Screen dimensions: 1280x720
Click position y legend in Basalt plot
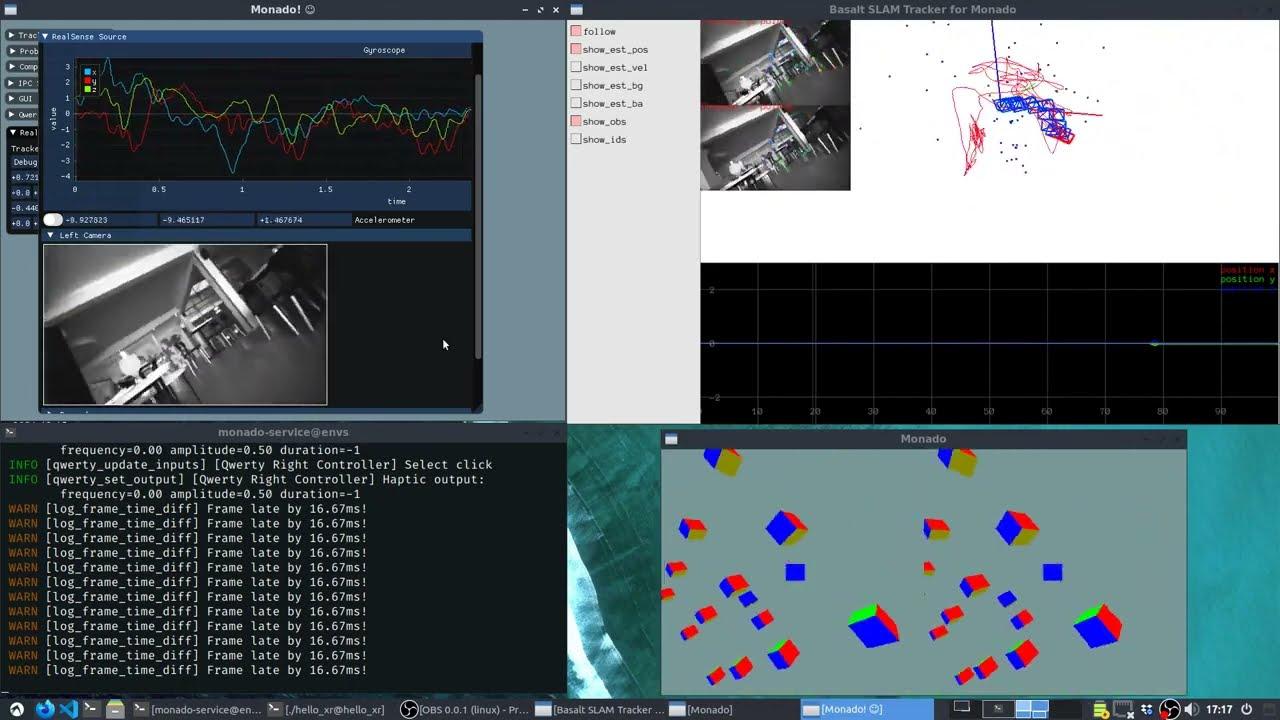tap(1248, 279)
